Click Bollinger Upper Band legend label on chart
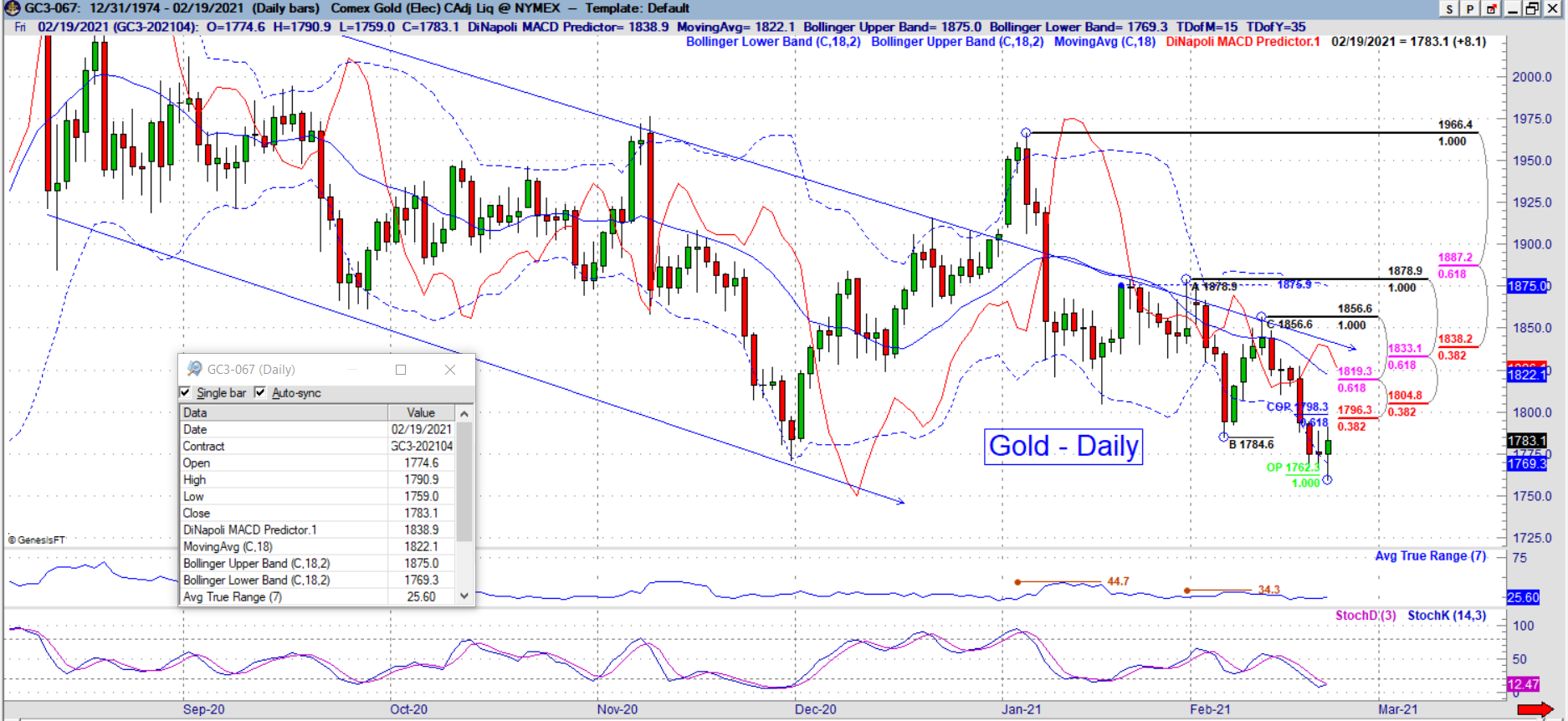 (957, 42)
